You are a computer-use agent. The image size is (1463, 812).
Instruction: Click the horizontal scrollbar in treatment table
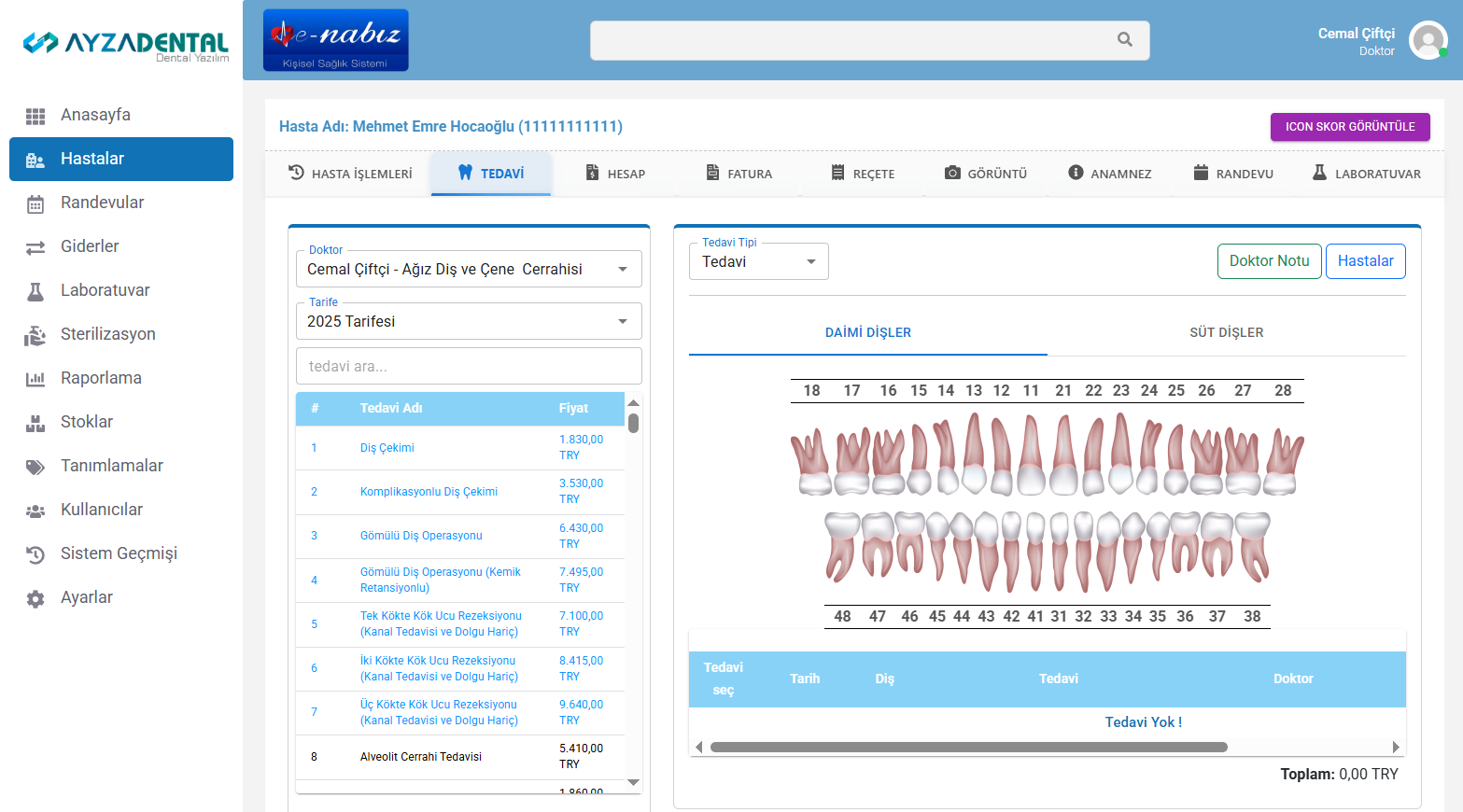point(968,747)
